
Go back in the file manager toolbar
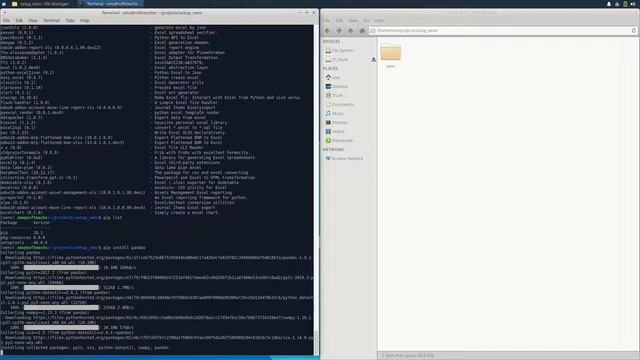click(x=327, y=31)
